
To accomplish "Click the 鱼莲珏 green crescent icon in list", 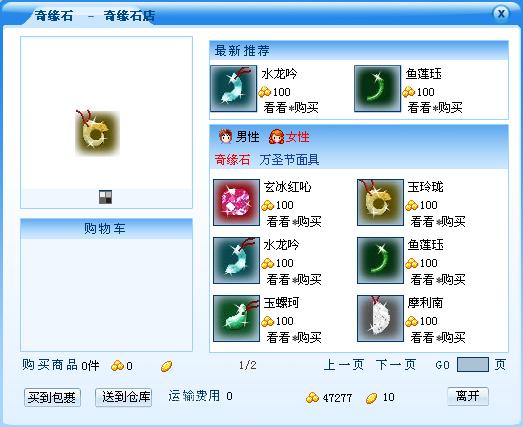I will click(x=380, y=261).
